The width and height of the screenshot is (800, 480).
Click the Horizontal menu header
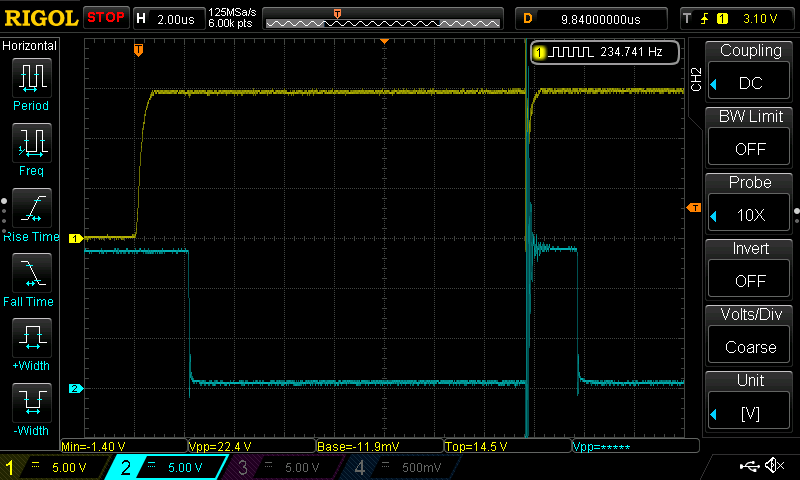30,46
